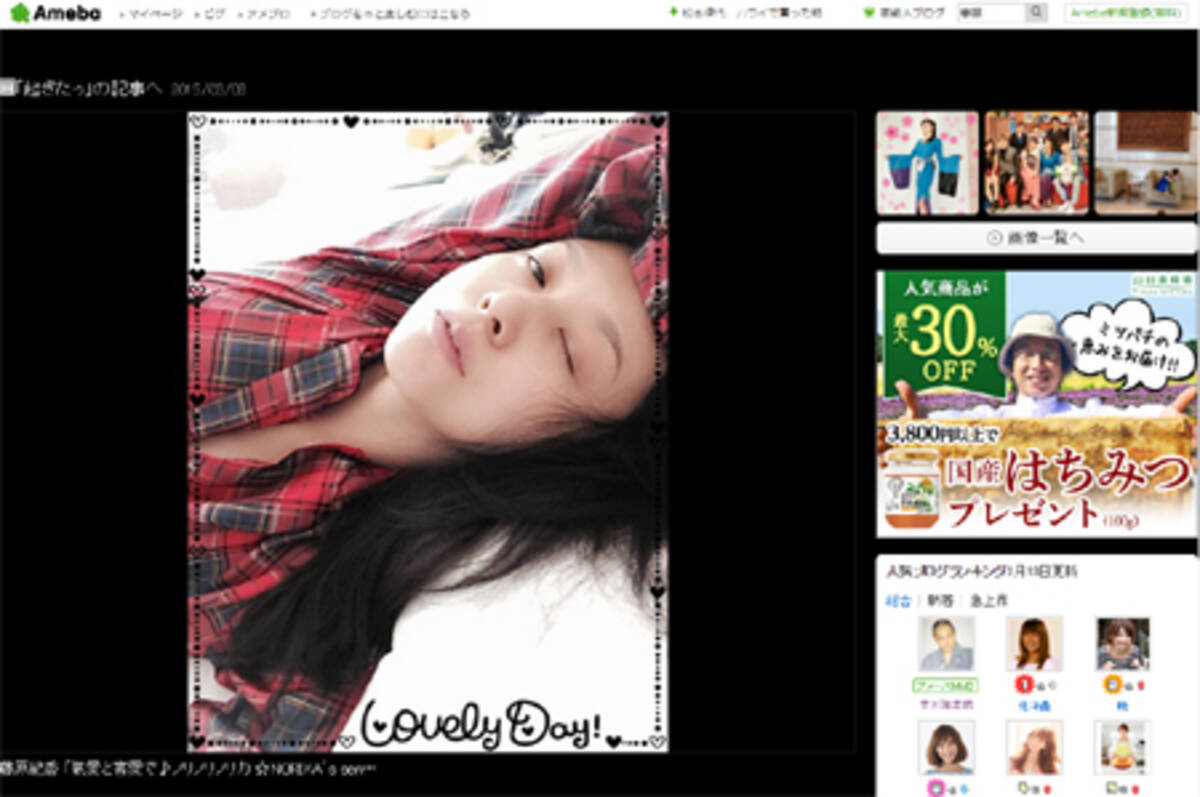The width and height of the screenshot is (1200, 797).
Task: Click the header search input field
Action: tap(990, 14)
